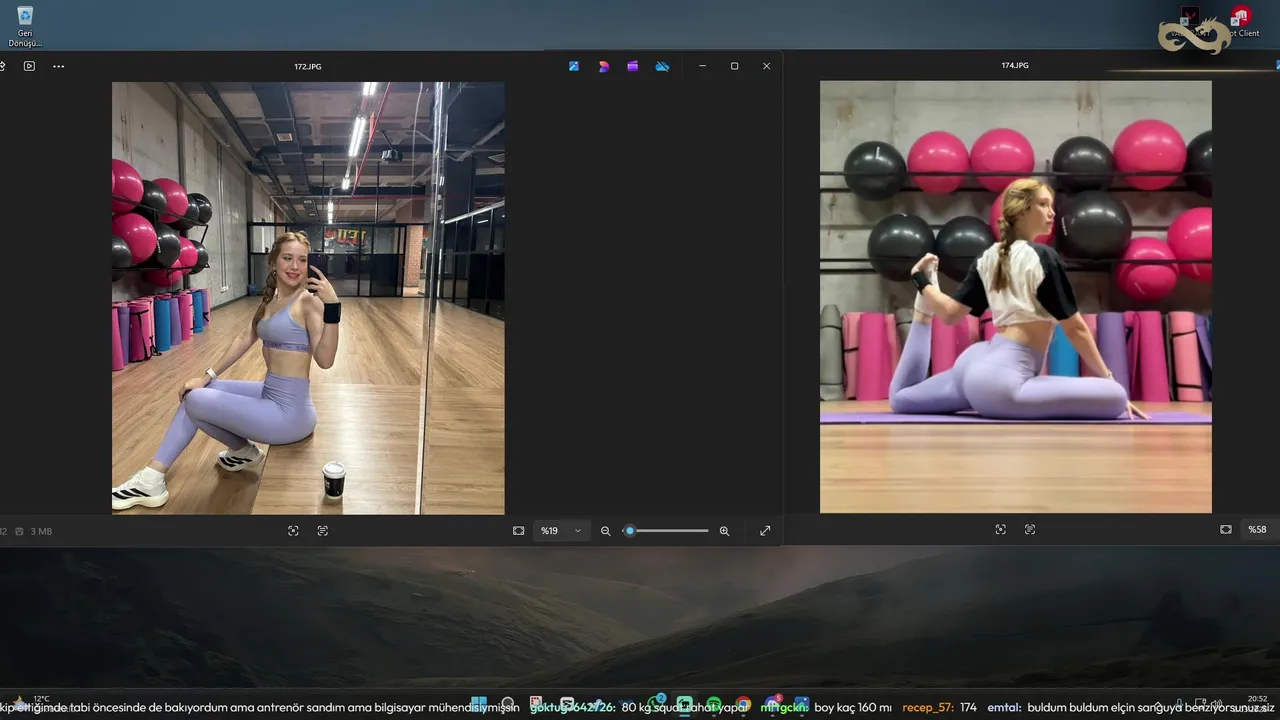The height and width of the screenshot is (720, 1280).
Task: Open Google Chrome from the taskbar
Action: click(x=743, y=705)
